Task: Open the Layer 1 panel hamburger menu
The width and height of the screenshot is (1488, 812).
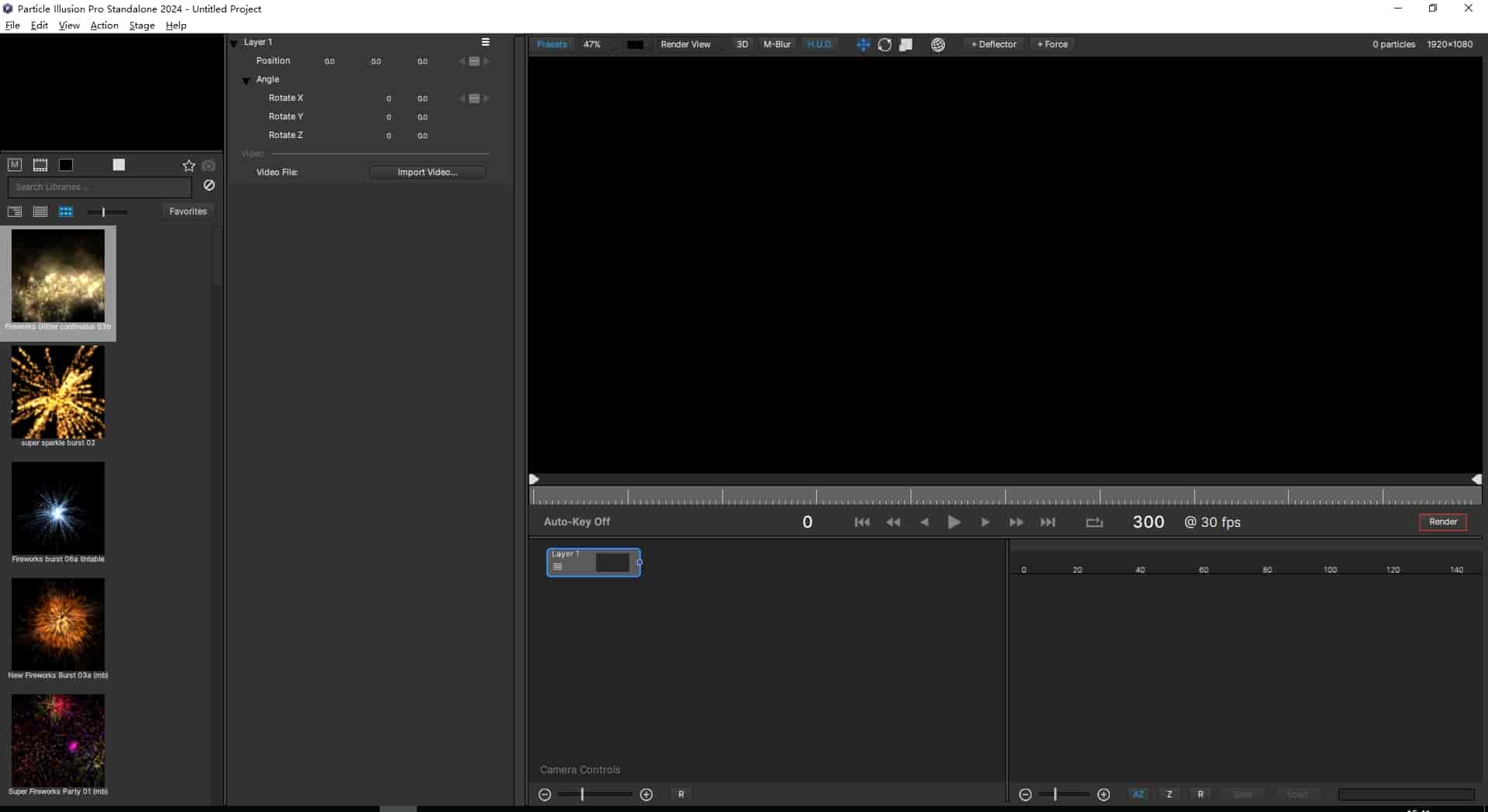Action: click(485, 42)
